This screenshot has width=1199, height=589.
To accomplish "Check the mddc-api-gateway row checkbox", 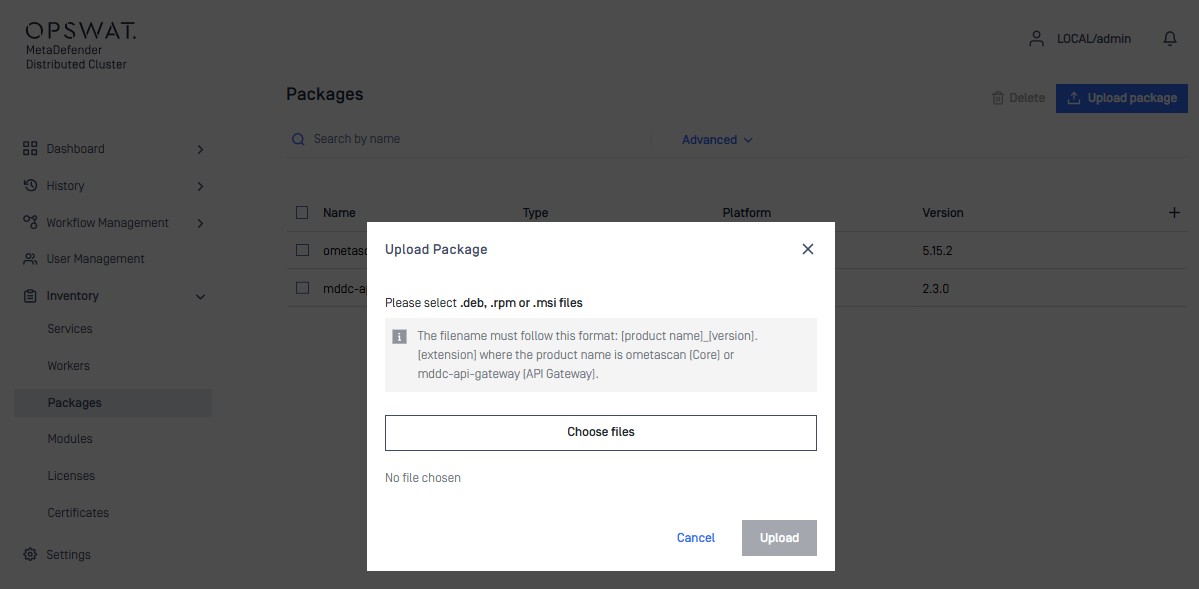I will pyautogui.click(x=302, y=288).
